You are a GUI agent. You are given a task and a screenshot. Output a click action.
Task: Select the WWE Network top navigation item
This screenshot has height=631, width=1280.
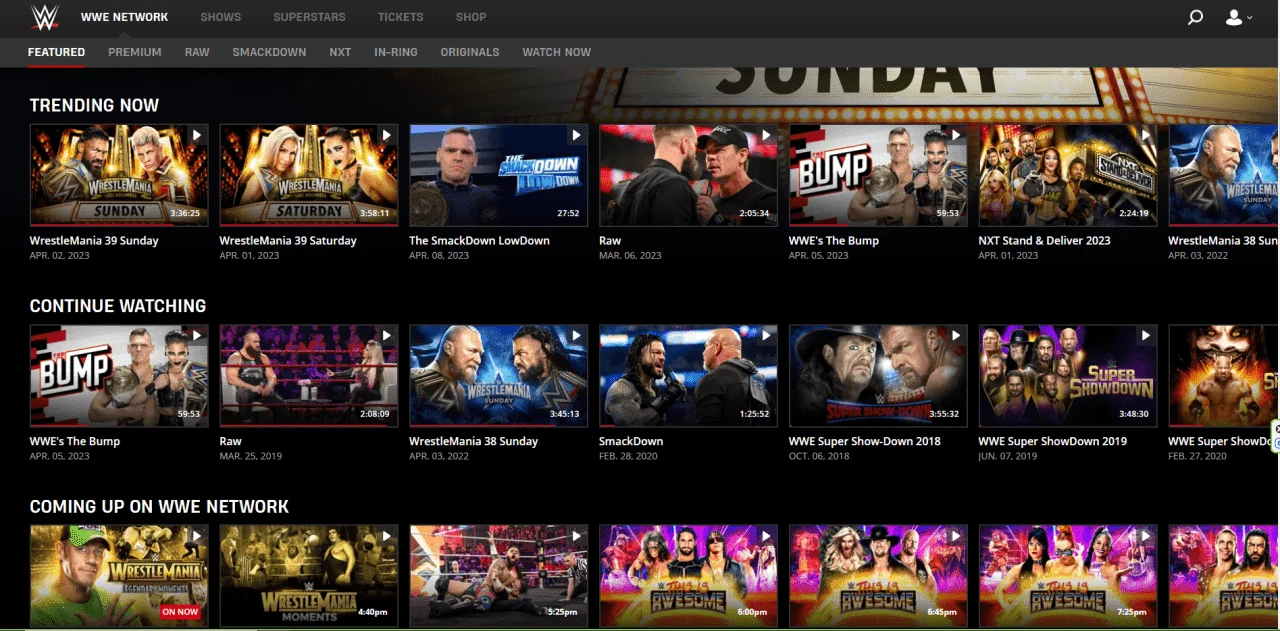(x=125, y=17)
